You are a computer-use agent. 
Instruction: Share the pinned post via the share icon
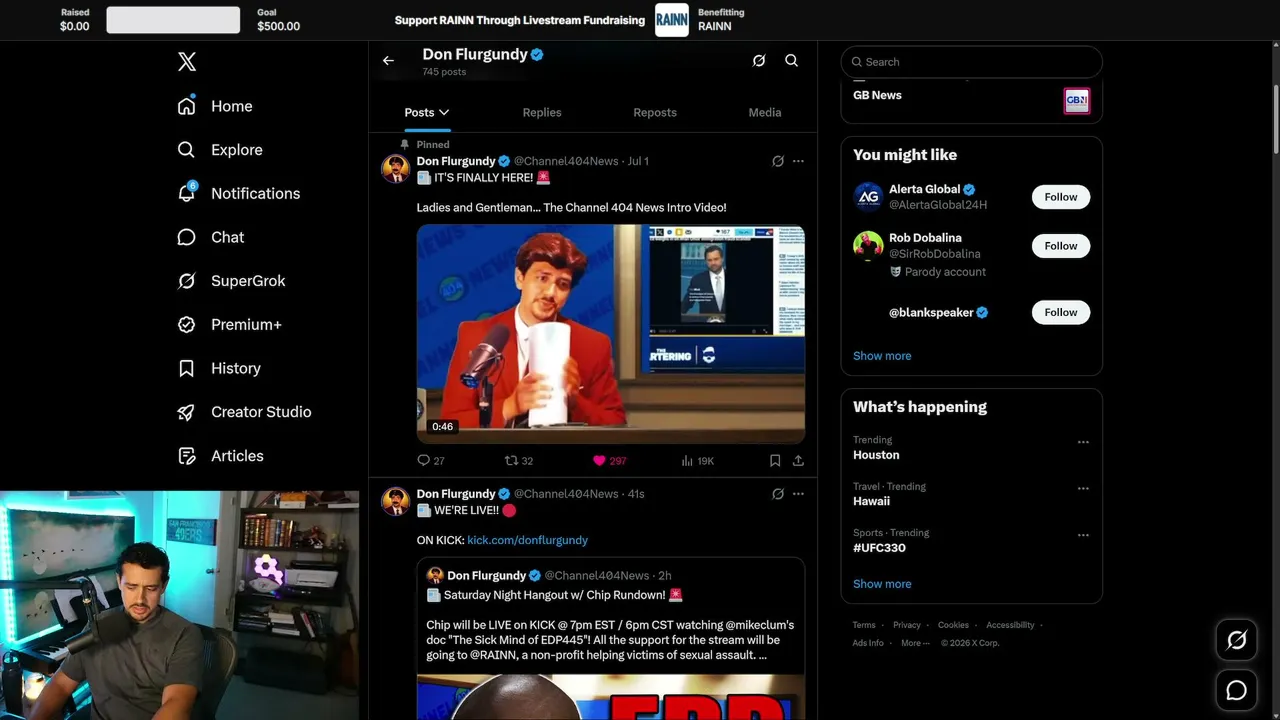point(798,461)
